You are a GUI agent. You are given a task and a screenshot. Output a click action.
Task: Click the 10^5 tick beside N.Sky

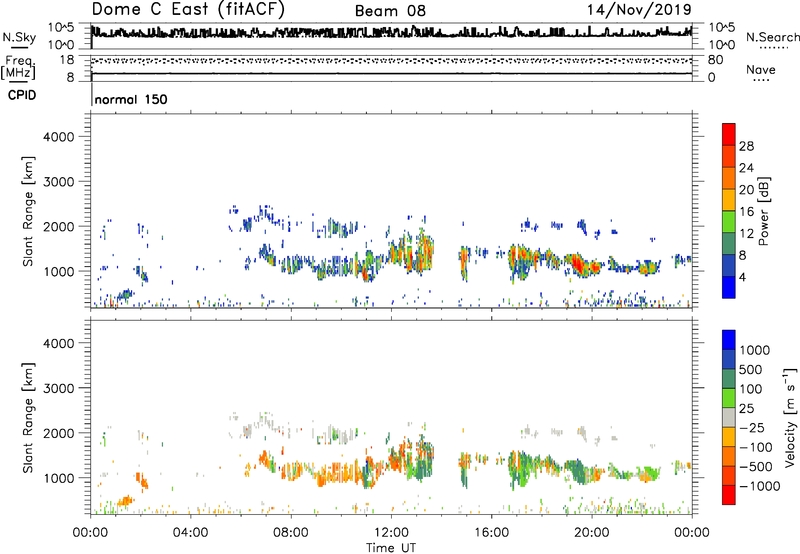click(x=61, y=28)
